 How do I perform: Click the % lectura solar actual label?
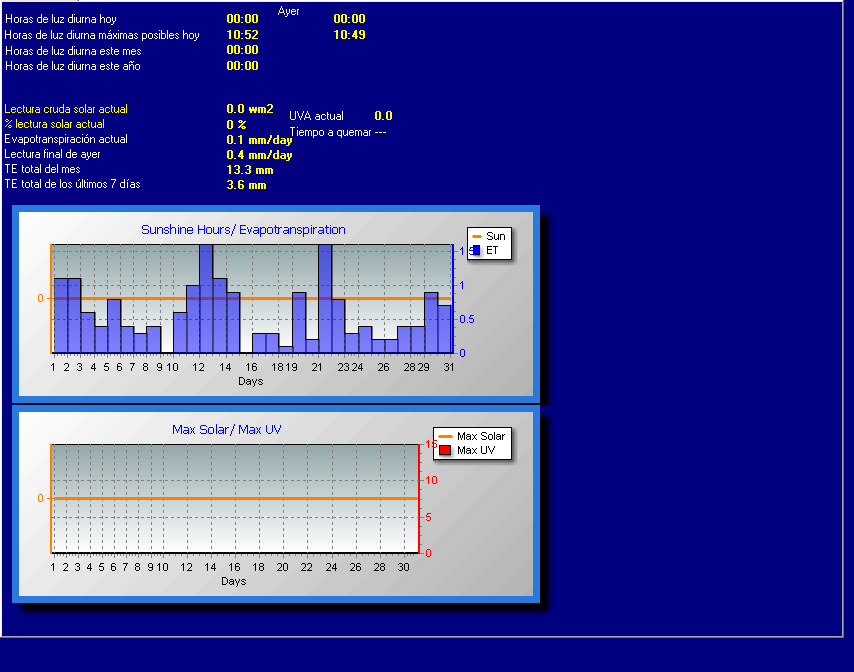coord(54,124)
